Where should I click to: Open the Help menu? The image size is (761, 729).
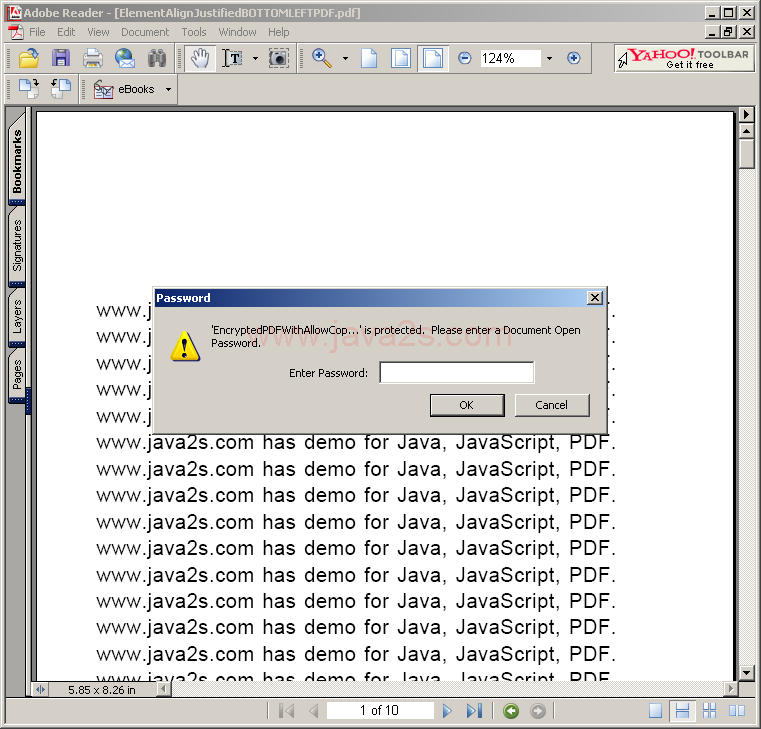[279, 32]
